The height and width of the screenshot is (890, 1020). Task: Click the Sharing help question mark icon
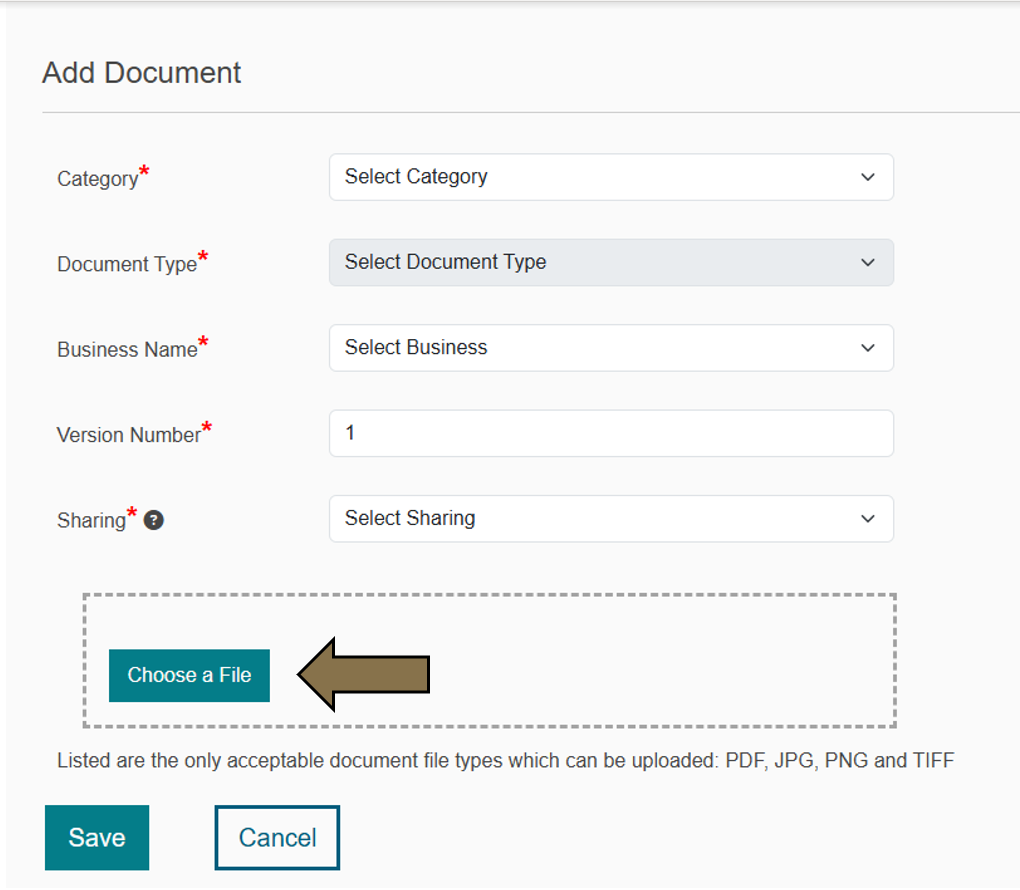153,520
